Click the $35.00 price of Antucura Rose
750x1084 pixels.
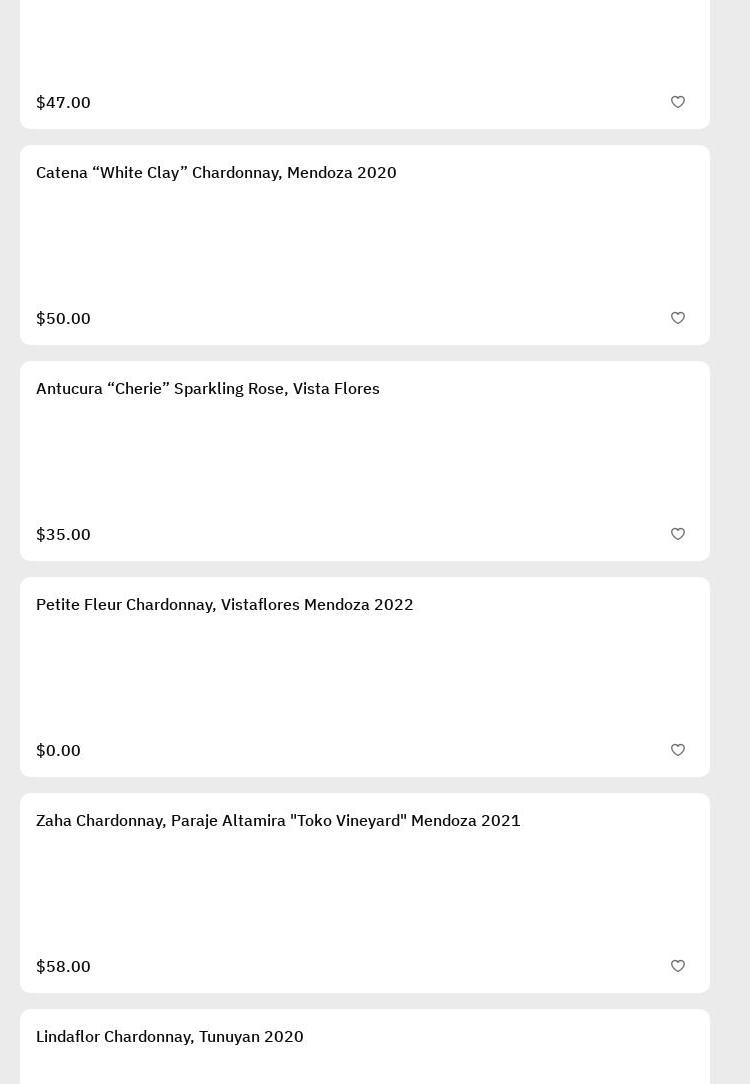[x=63, y=535]
